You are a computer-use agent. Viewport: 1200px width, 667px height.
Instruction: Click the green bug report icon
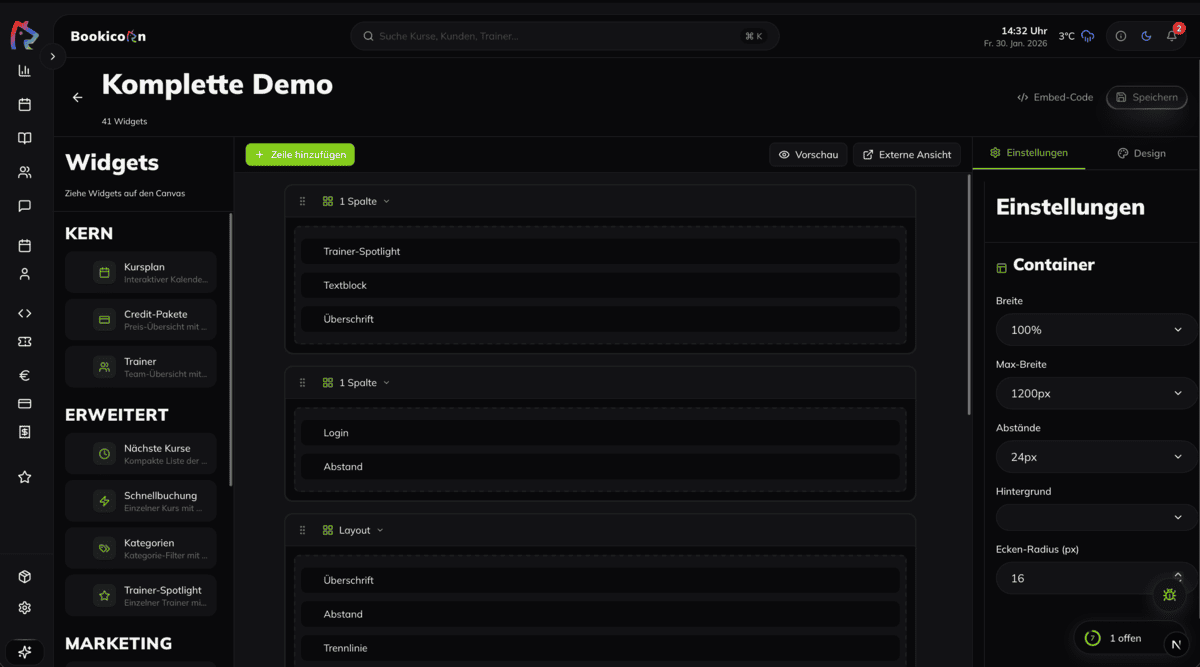(x=1169, y=594)
